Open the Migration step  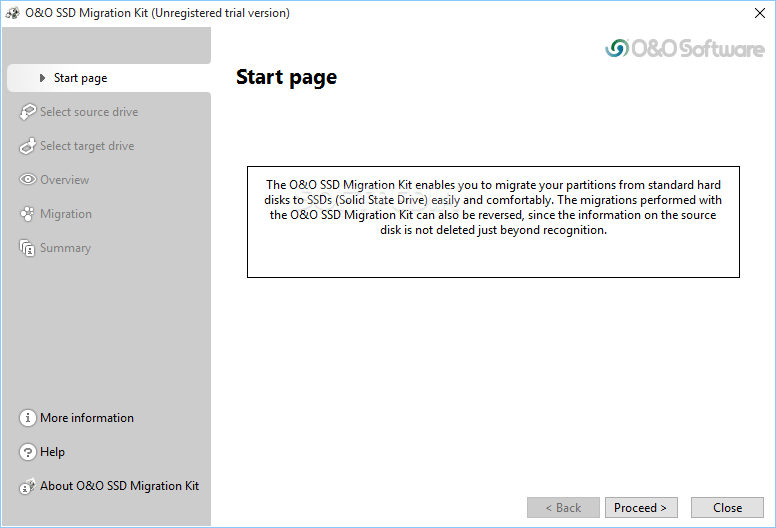(66, 214)
